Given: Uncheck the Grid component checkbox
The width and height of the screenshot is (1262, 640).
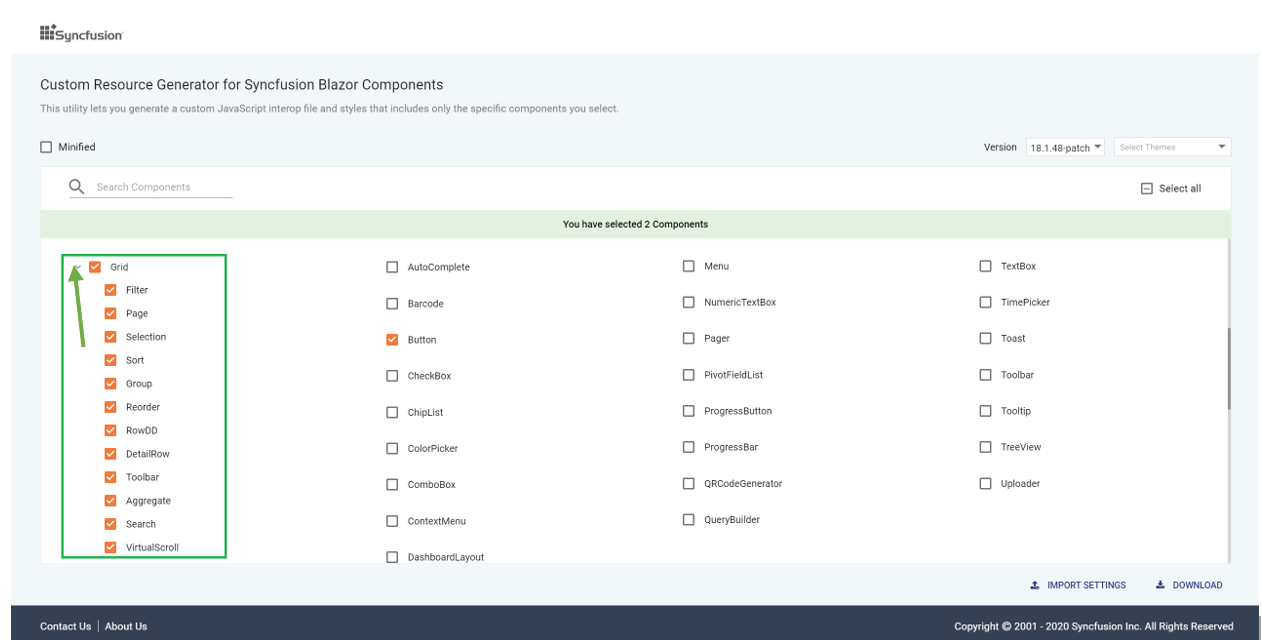Looking at the screenshot, I should coord(95,267).
